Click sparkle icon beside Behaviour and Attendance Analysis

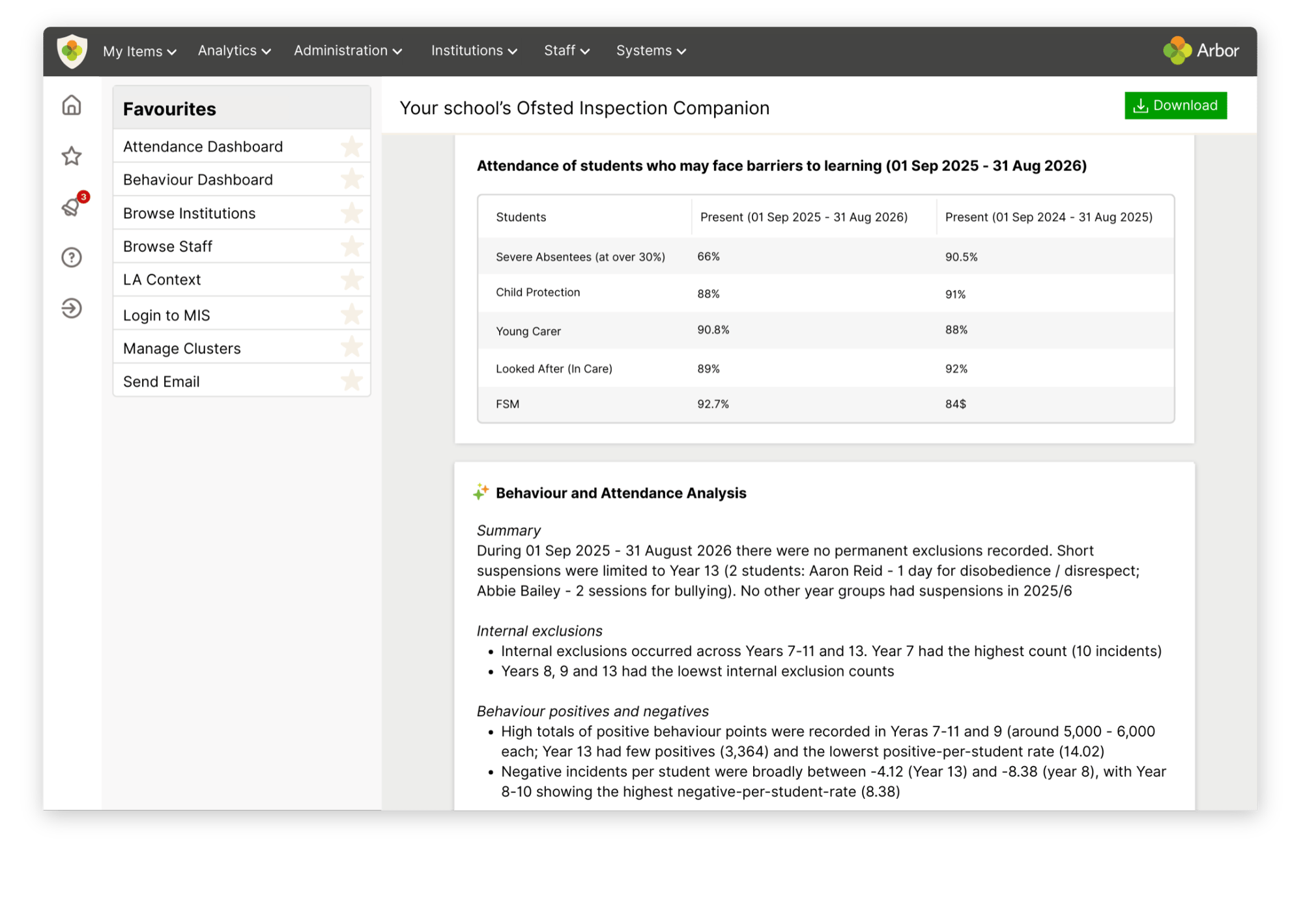(x=481, y=492)
